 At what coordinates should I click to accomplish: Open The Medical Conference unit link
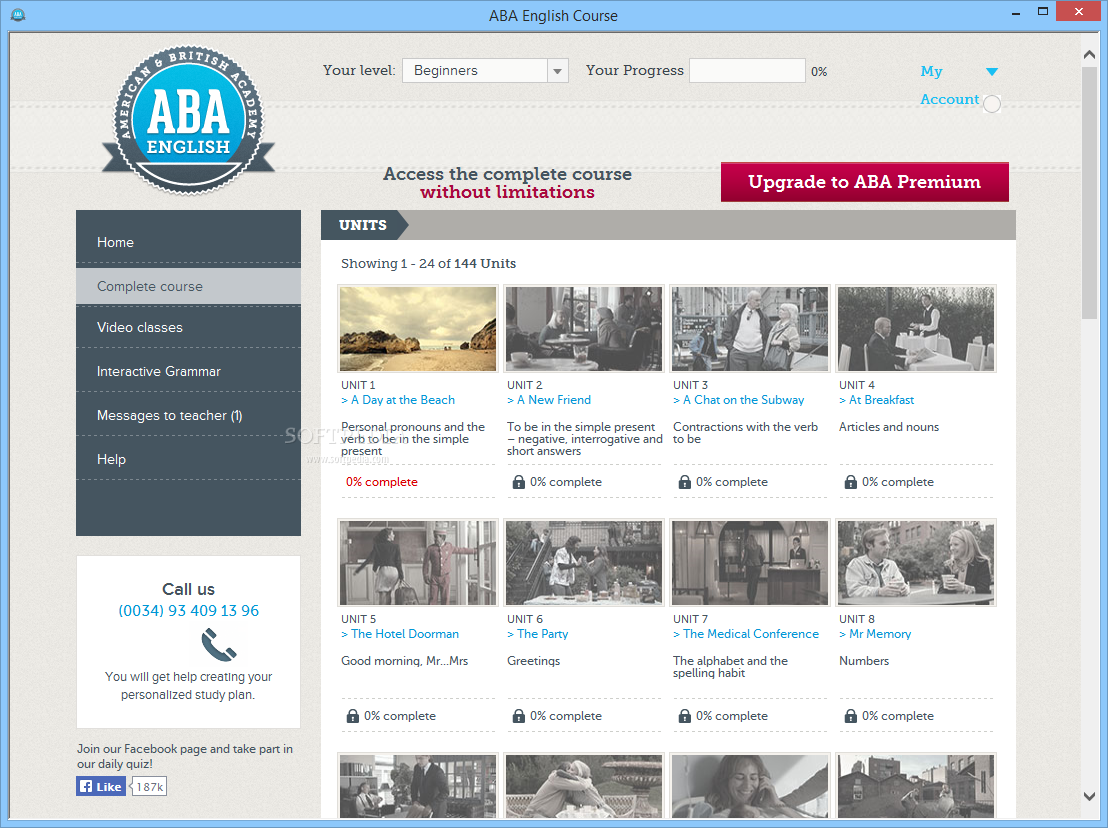pos(745,634)
